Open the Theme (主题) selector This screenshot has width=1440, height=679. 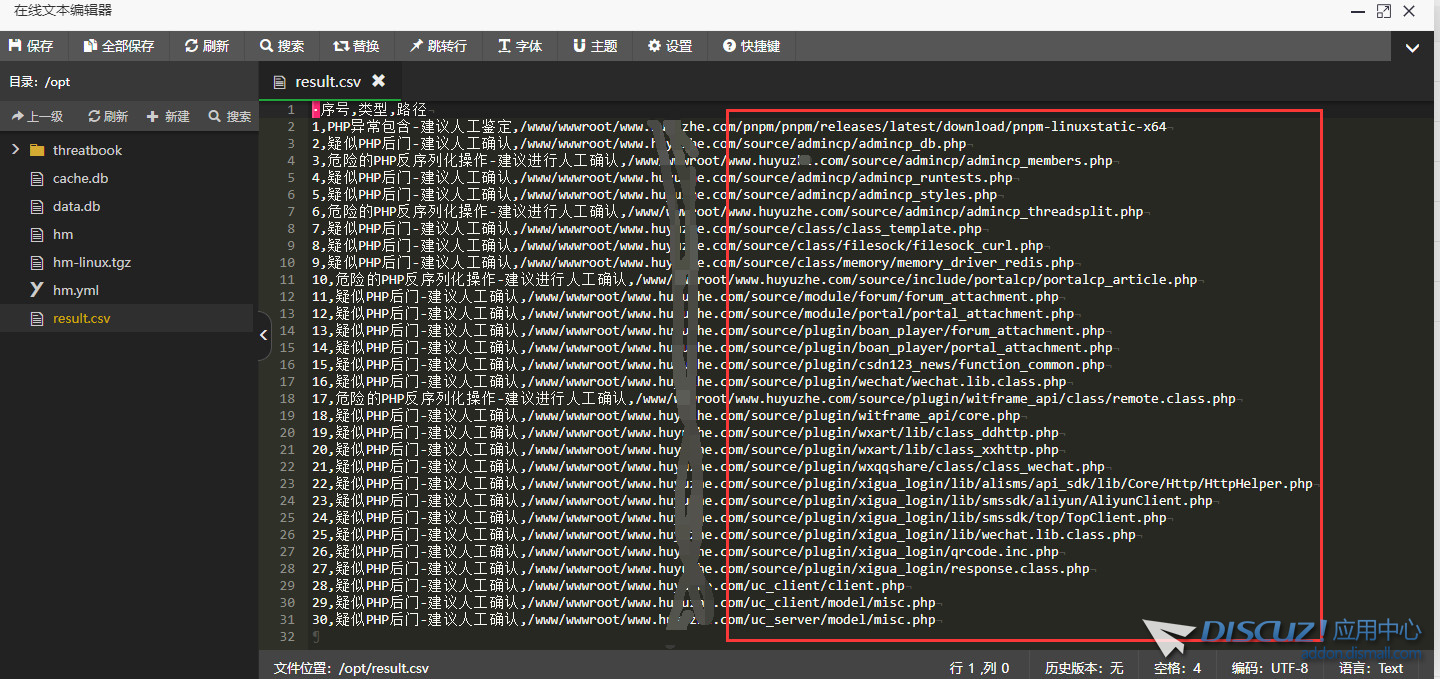[x=595, y=46]
